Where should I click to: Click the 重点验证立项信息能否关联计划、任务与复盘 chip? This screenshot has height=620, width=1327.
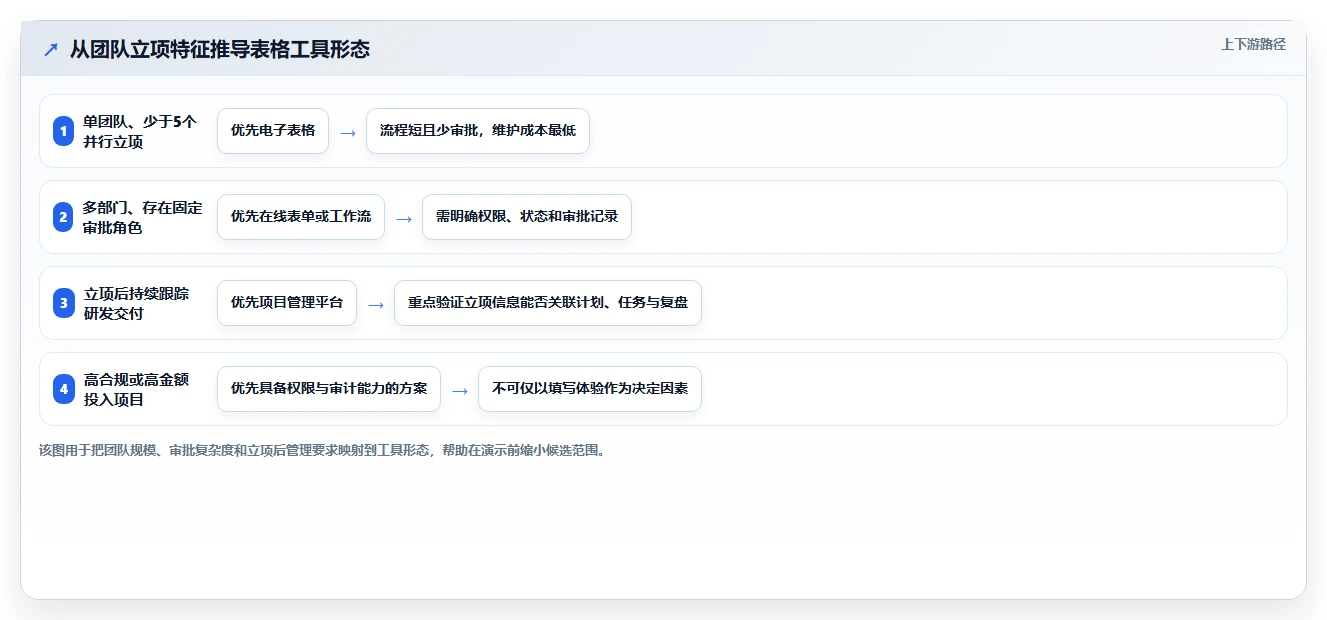[548, 303]
